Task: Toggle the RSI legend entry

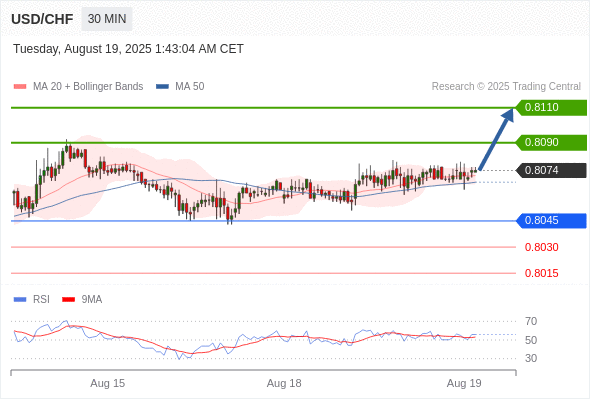Action: coord(32,300)
